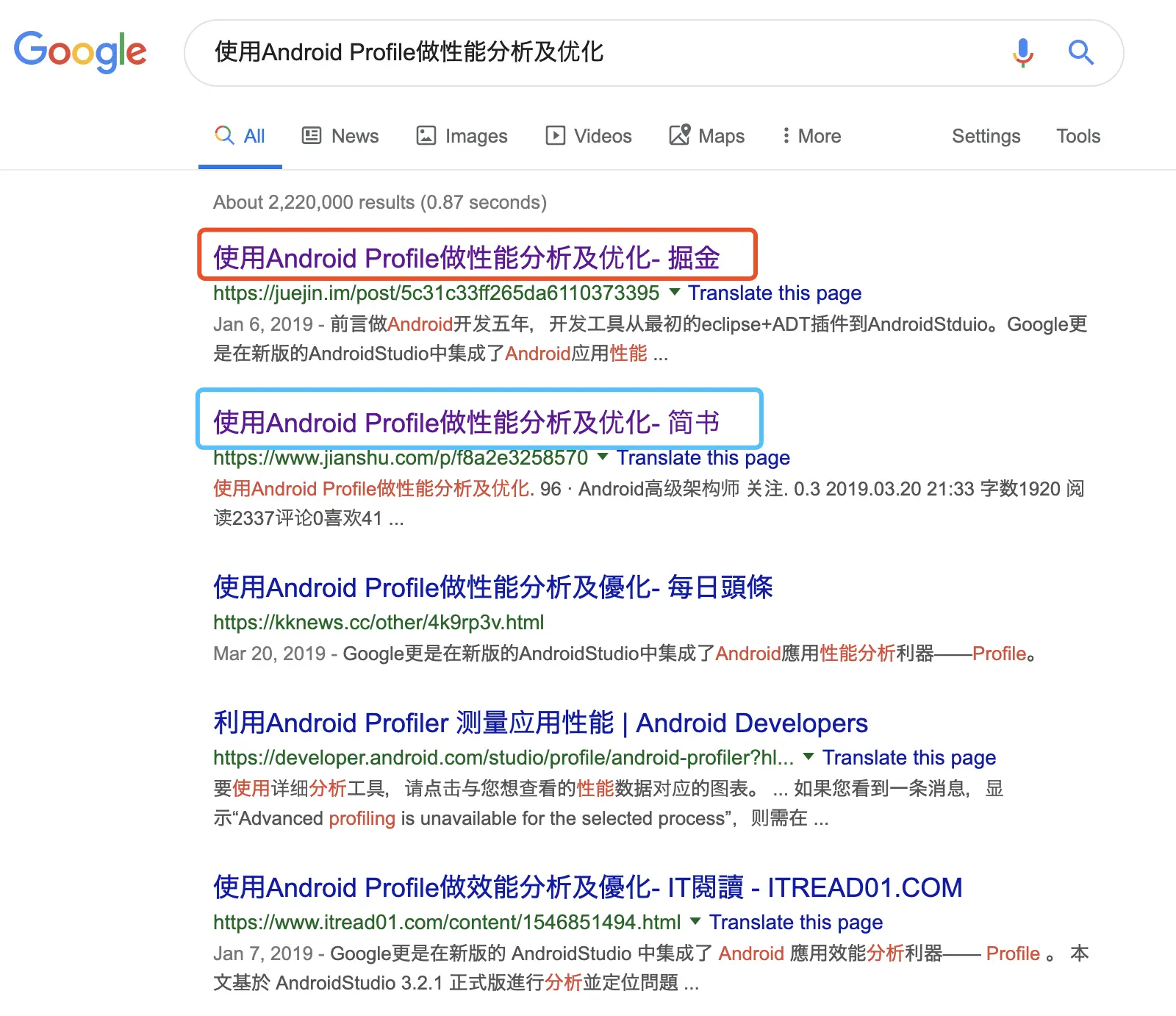Start voice search with the microphone icon
The height and width of the screenshot is (1016, 1176).
tap(1022, 52)
